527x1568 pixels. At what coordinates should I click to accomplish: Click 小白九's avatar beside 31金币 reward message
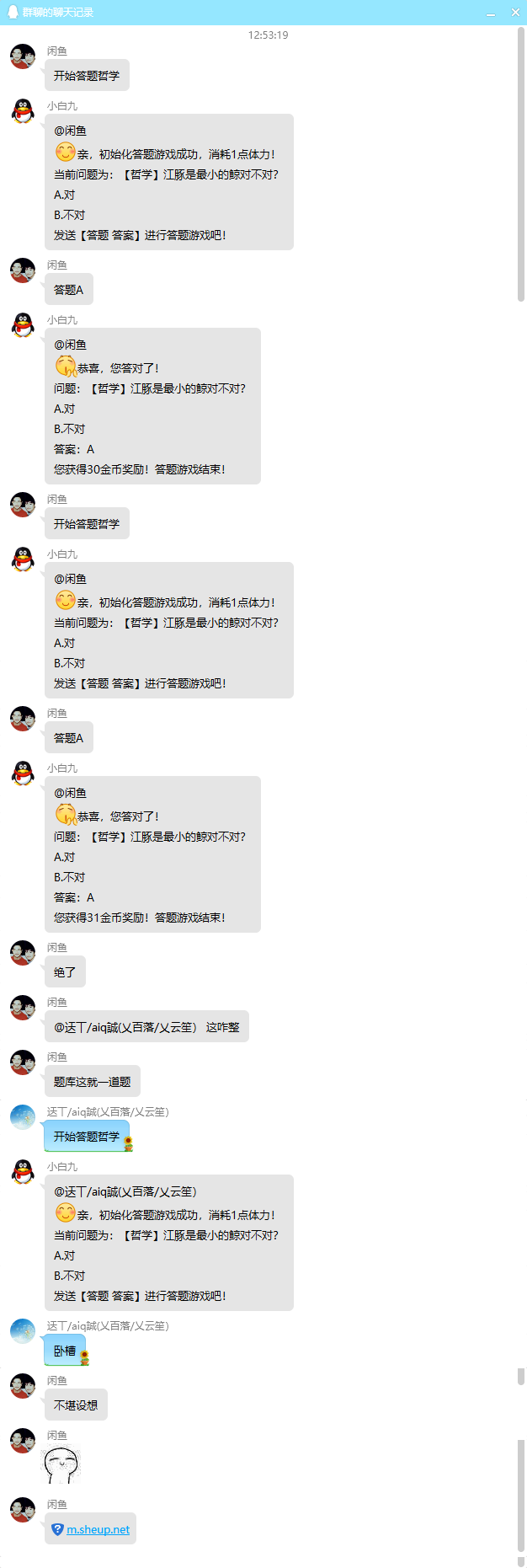(23, 773)
